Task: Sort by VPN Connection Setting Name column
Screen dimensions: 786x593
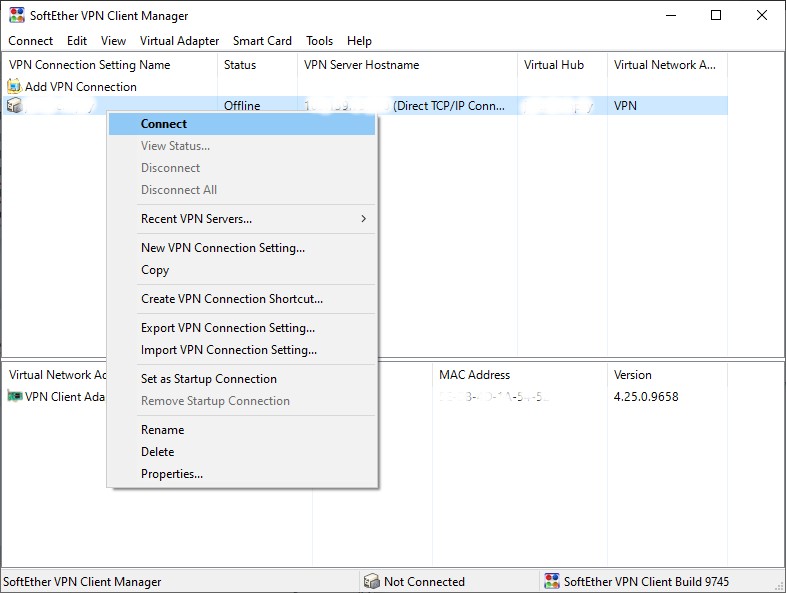Action: click(110, 65)
